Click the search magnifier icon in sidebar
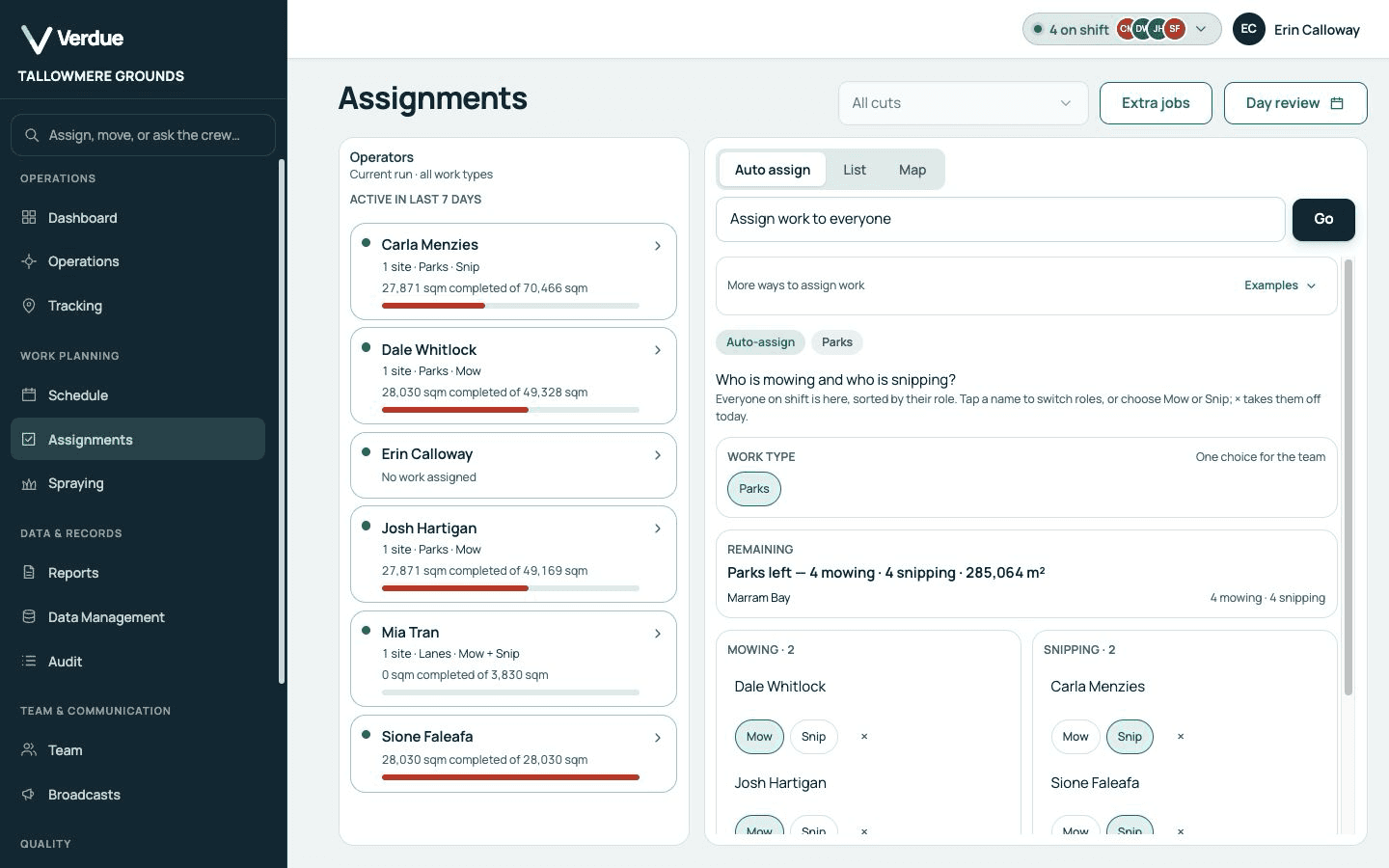This screenshot has height=868, width=1389. [x=32, y=135]
